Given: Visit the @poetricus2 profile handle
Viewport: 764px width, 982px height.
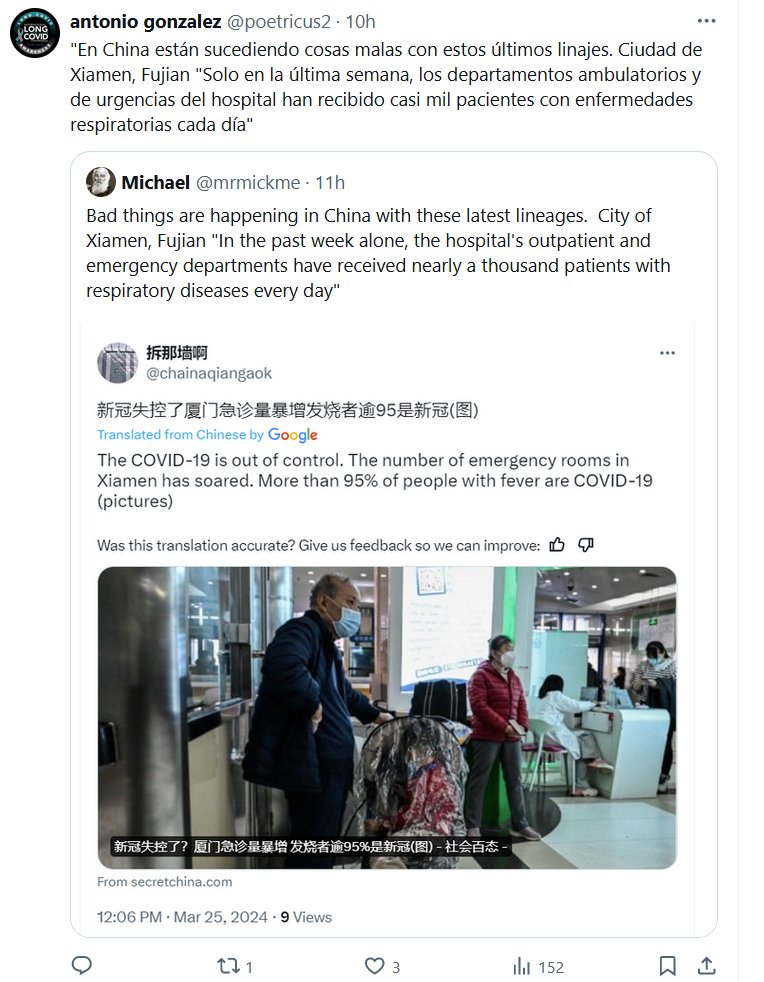Looking at the screenshot, I should click(278, 22).
